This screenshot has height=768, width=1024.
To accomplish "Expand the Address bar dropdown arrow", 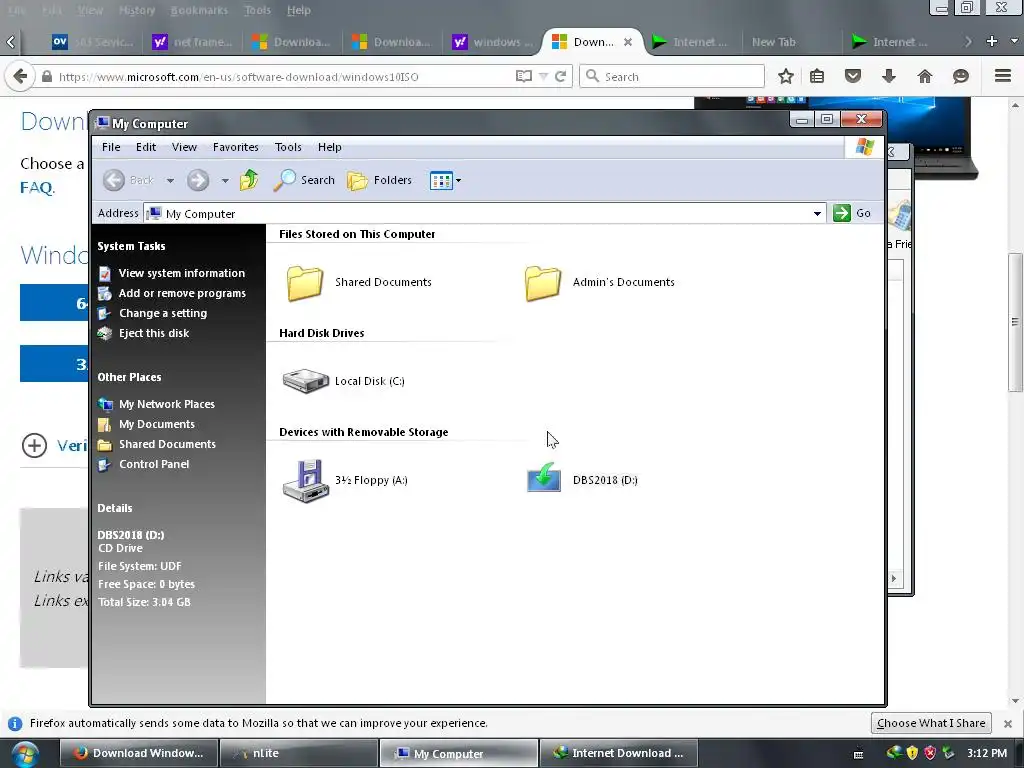I will point(817,214).
